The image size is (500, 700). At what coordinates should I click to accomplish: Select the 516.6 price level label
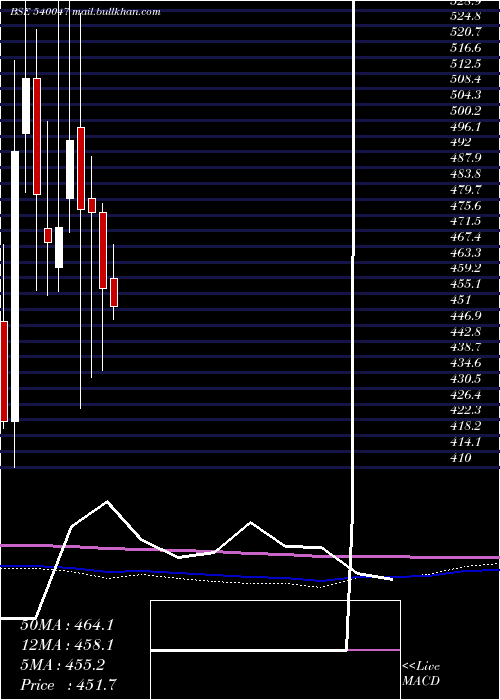click(x=466, y=47)
